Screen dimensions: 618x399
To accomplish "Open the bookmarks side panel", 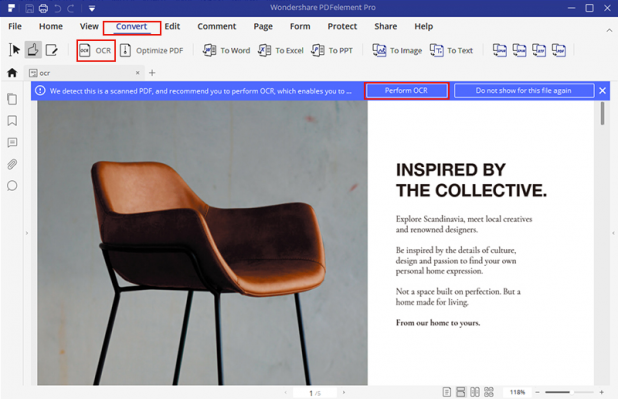I will point(12,121).
